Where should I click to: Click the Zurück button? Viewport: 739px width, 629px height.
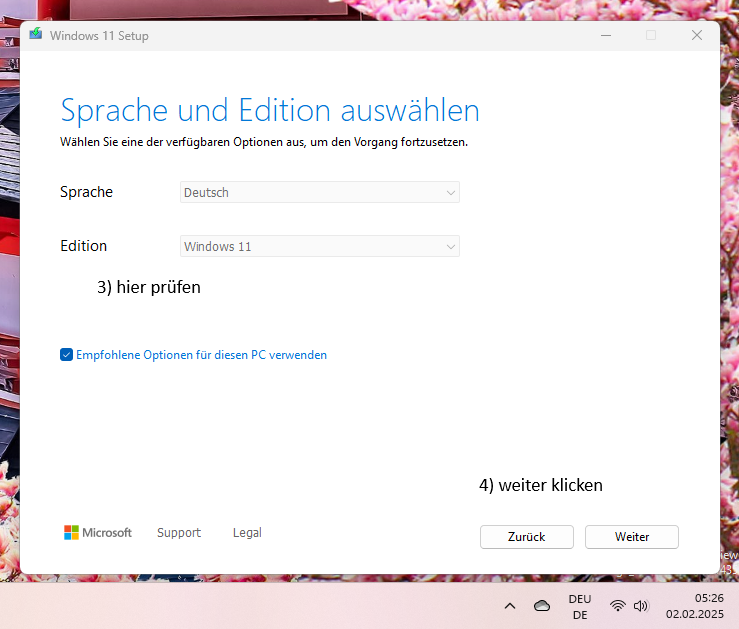(x=526, y=537)
